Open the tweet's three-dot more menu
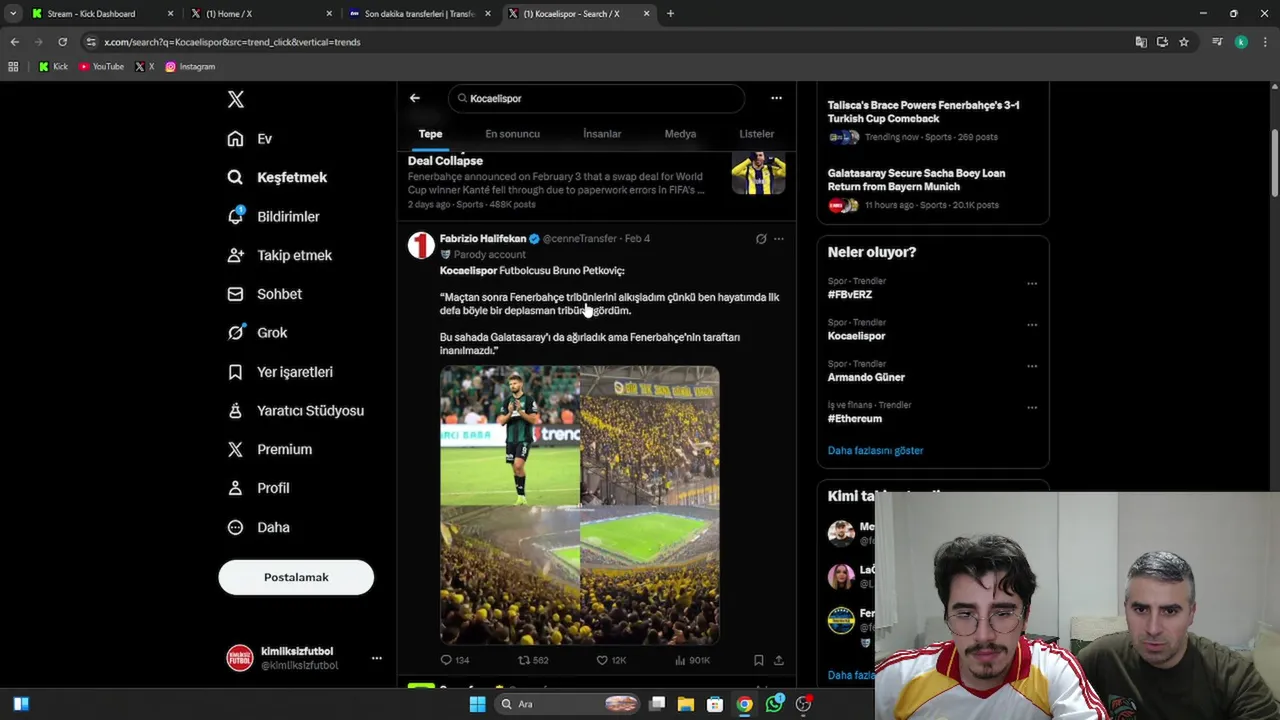The width and height of the screenshot is (1280, 720). (x=779, y=239)
